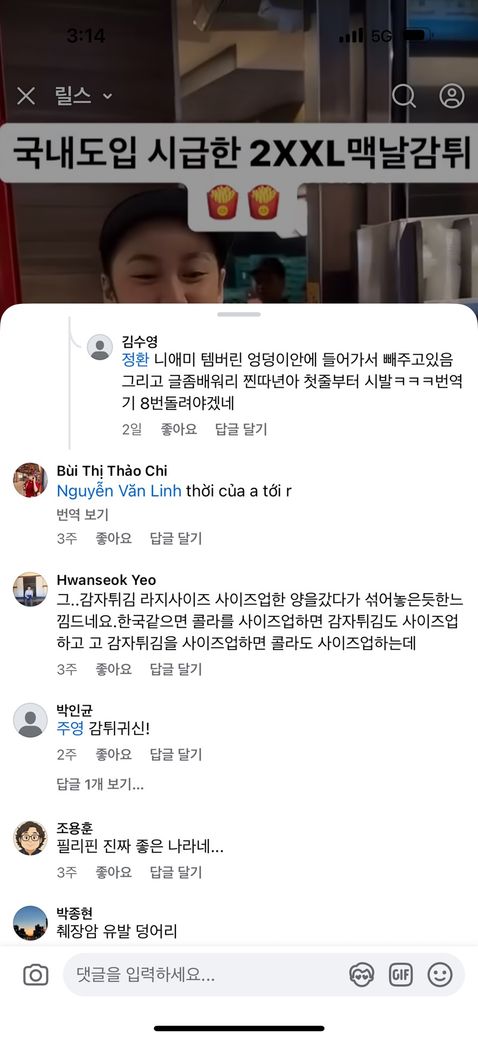Reply to 박인균's comment via 답글 달기

click(176, 754)
